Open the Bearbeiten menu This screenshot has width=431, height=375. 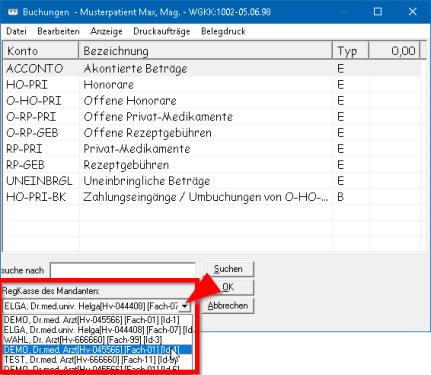(x=58, y=31)
